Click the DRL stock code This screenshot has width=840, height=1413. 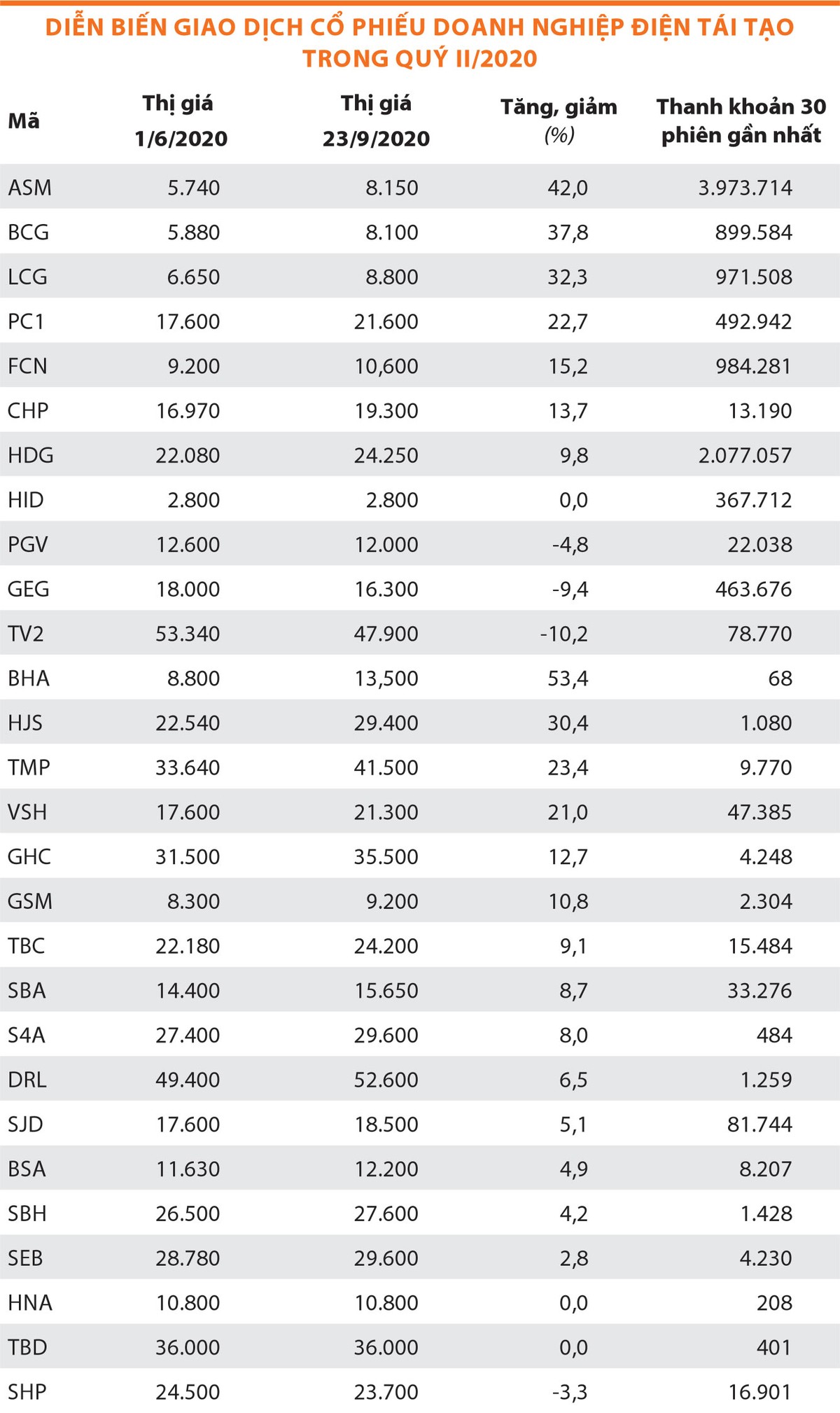coord(27,1080)
